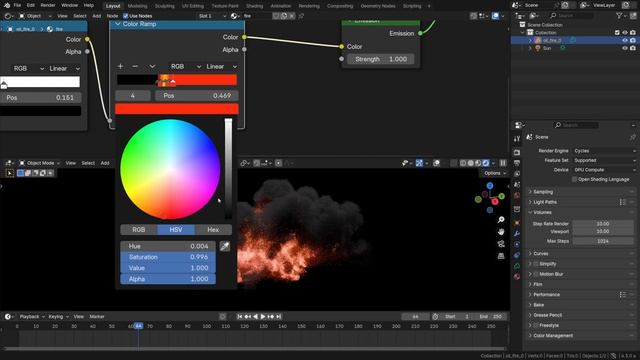The image size is (640, 360).
Task: Click the Color Ramp gradient bar
Action: 177,79
